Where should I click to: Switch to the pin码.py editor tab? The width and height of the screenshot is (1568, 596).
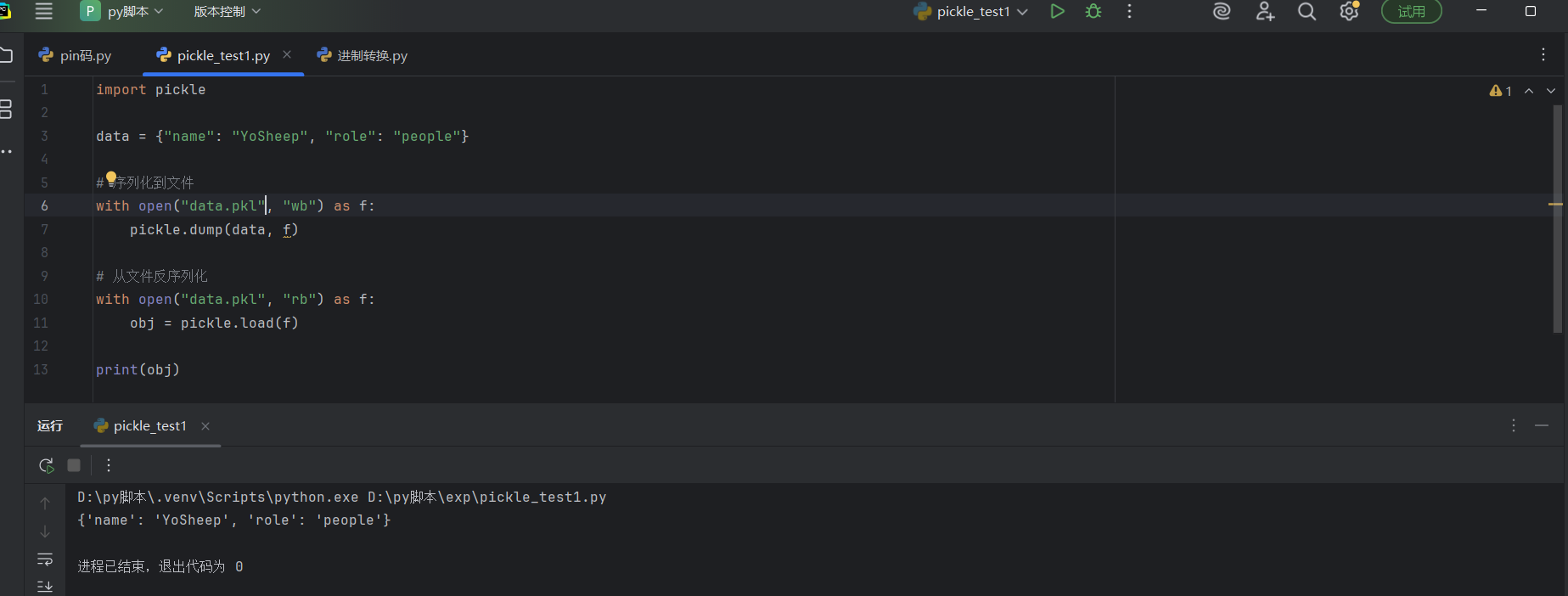click(x=76, y=56)
